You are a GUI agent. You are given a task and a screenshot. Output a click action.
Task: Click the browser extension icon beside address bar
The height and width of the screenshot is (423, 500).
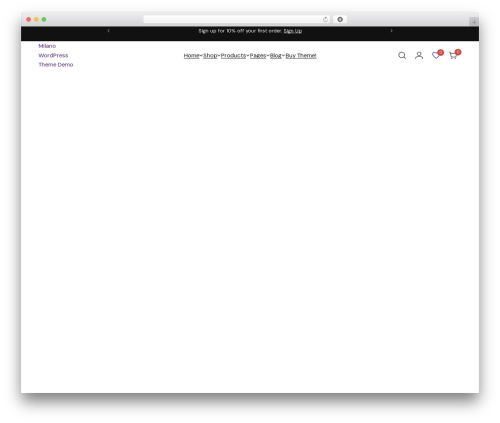pos(340,19)
